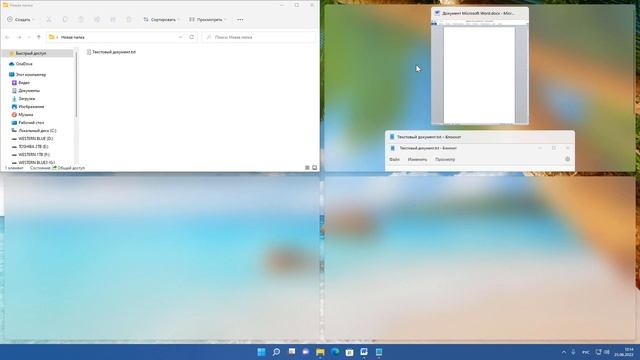
Task: Open the three-dots See more menu in Explorer
Action: (x=240, y=20)
